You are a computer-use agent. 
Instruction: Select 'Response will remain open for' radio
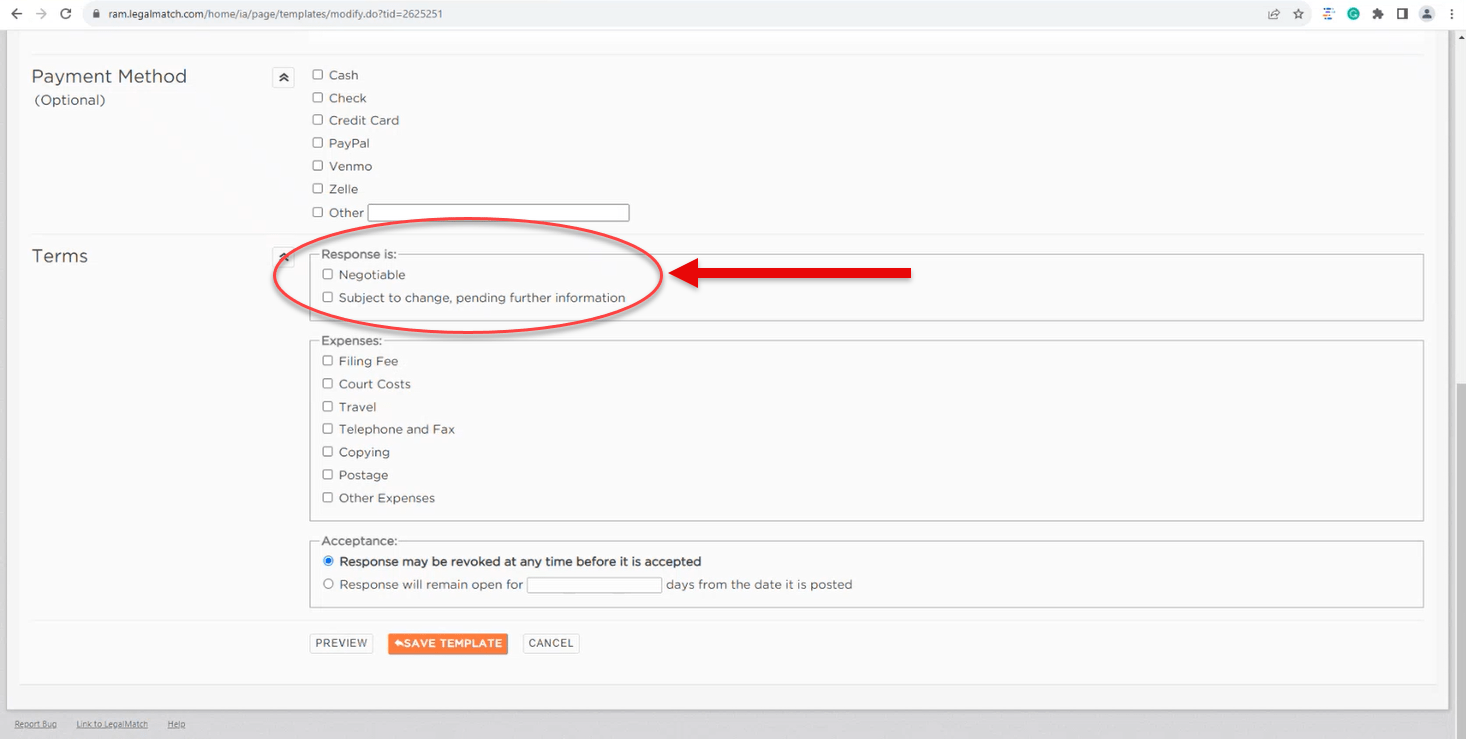[x=328, y=584]
